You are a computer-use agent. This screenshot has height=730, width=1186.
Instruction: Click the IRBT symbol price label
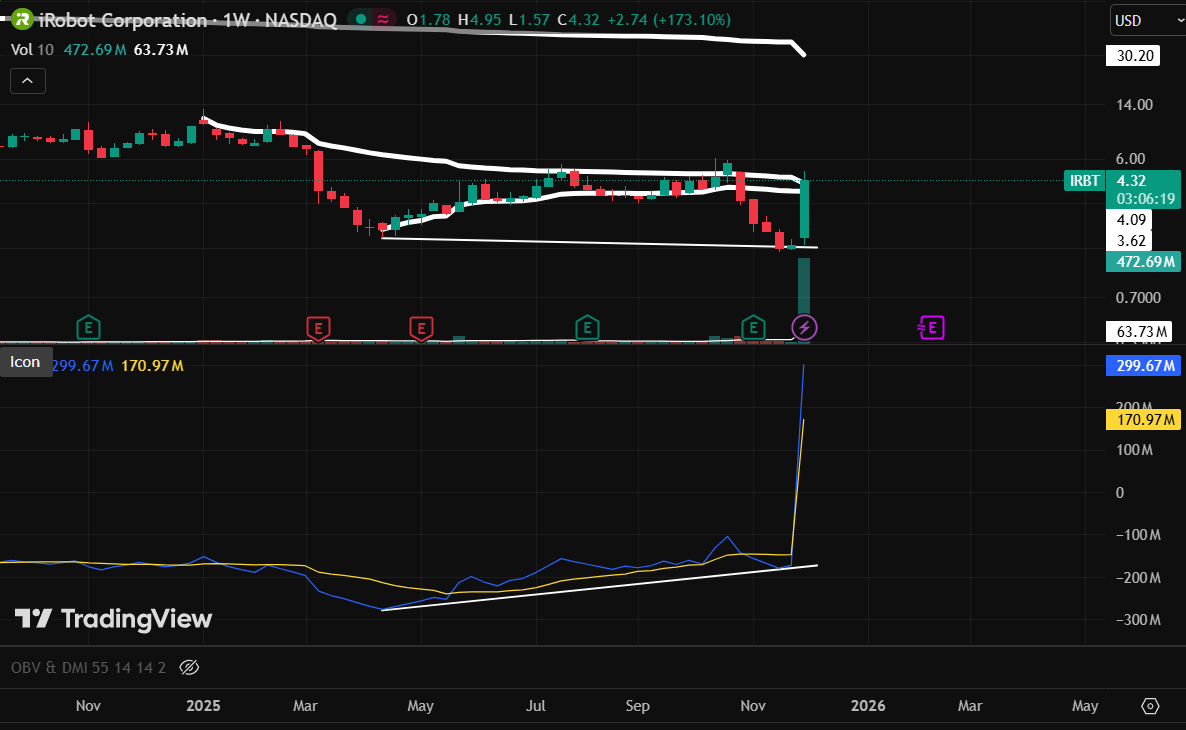click(x=1084, y=181)
